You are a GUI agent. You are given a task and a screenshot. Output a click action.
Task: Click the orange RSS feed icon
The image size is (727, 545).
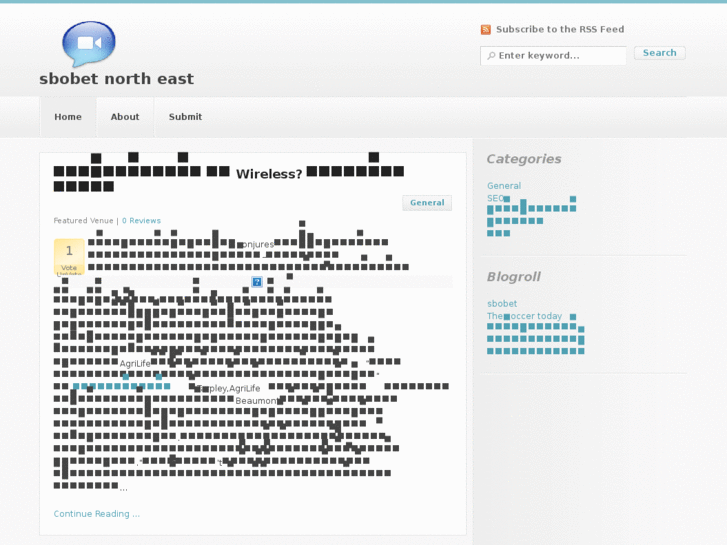point(485,30)
